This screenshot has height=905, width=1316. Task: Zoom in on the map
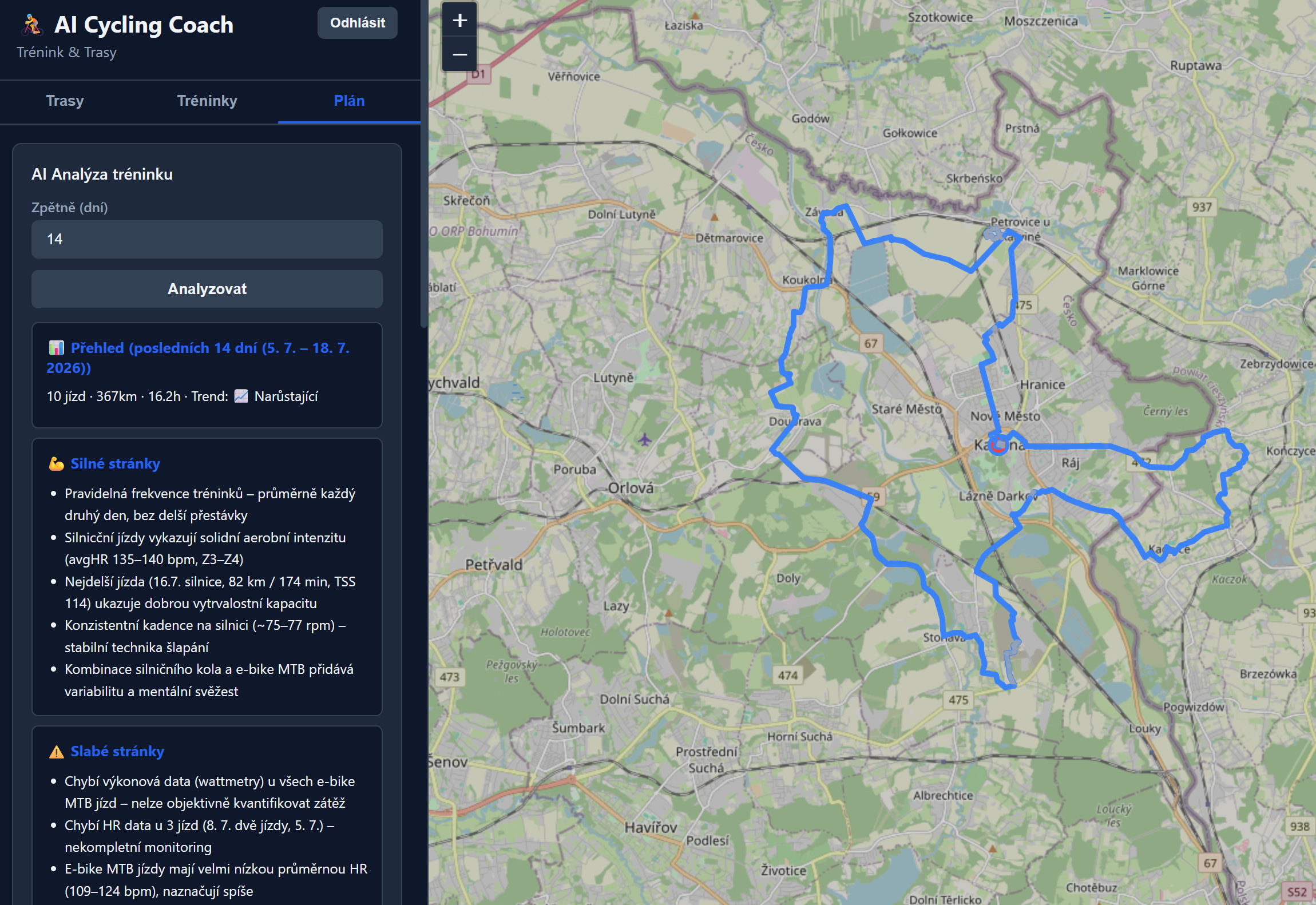(459, 21)
